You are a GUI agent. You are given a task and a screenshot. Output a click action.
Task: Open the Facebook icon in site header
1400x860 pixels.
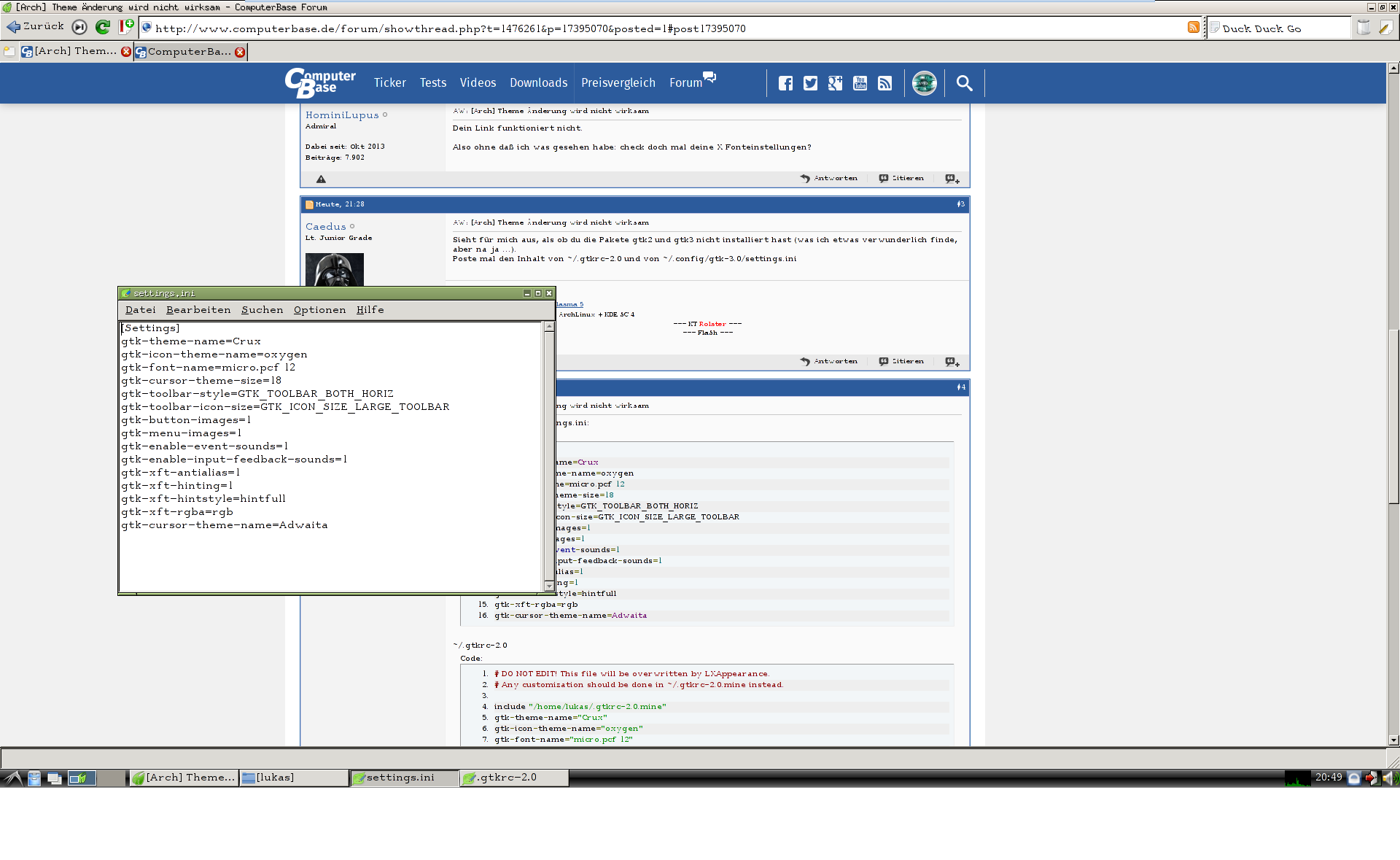tap(785, 83)
